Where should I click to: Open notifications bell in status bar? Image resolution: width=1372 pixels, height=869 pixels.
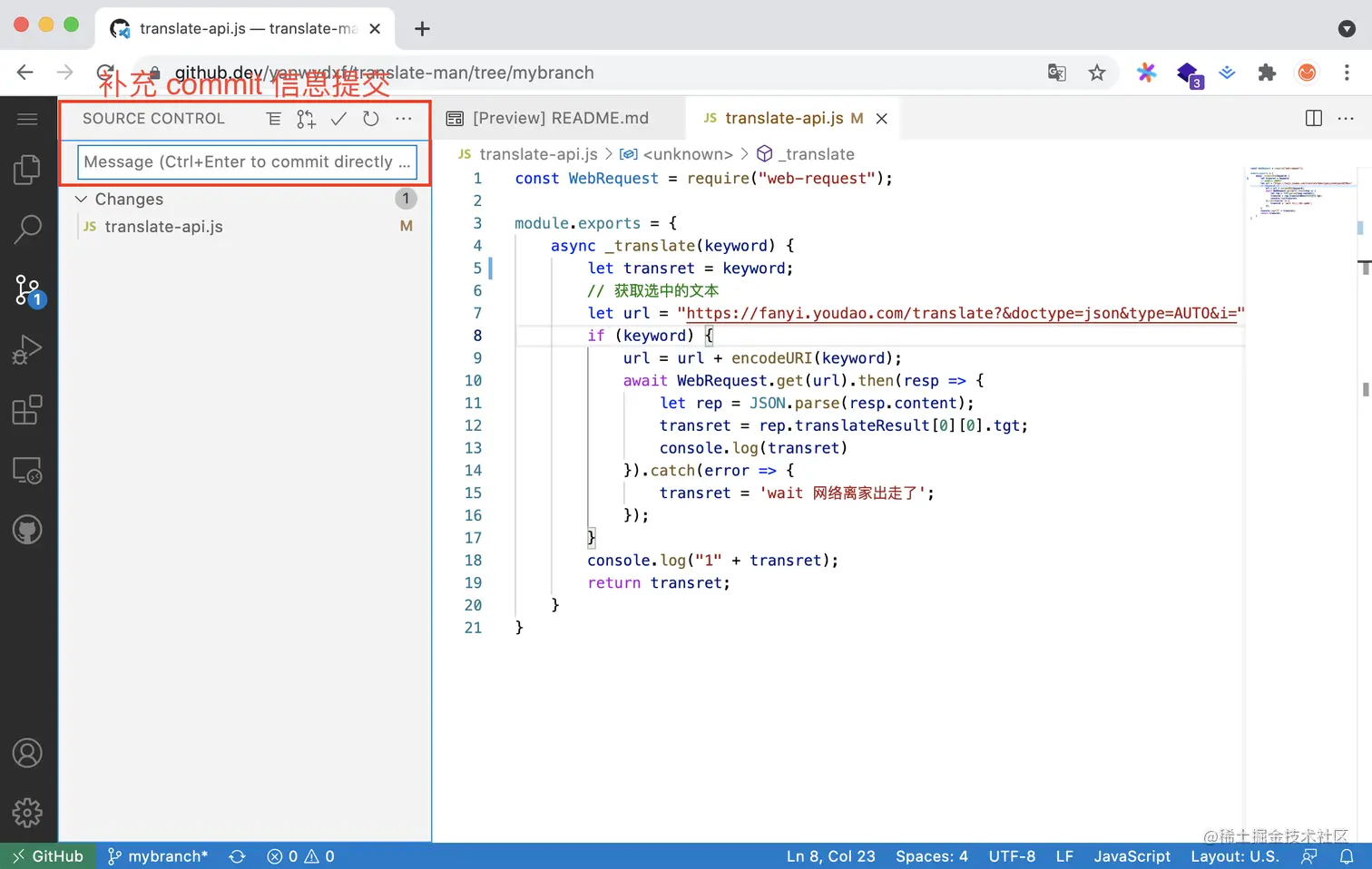coord(1347,856)
